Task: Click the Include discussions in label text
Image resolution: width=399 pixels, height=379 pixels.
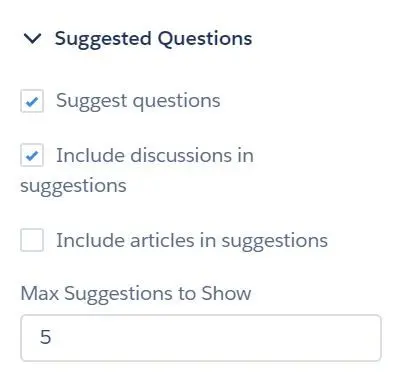Action: [x=155, y=156]
